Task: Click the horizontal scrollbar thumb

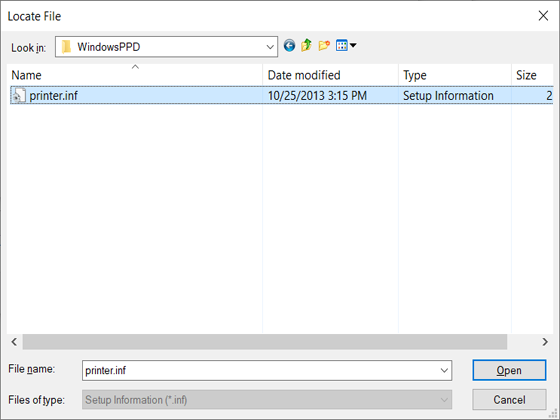Action: (265, 342)
